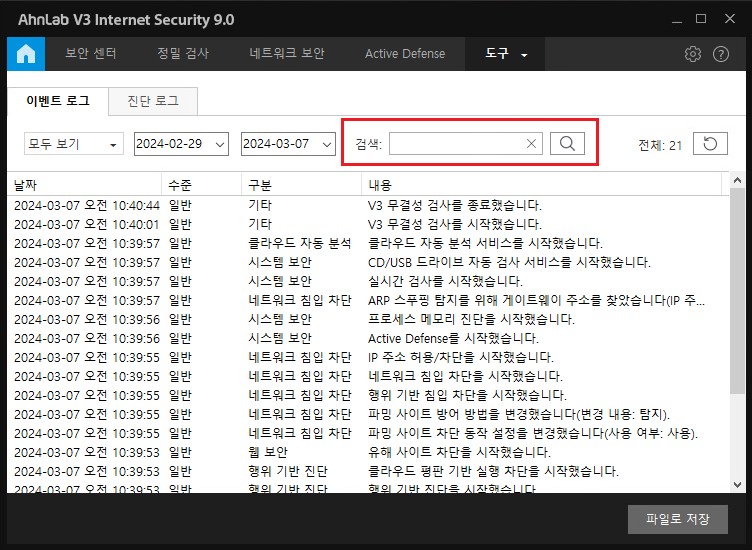
Task: Select row '파밍 사이트 차단 동작 설정을 변경했습니다'
Action: coord(368,433)
